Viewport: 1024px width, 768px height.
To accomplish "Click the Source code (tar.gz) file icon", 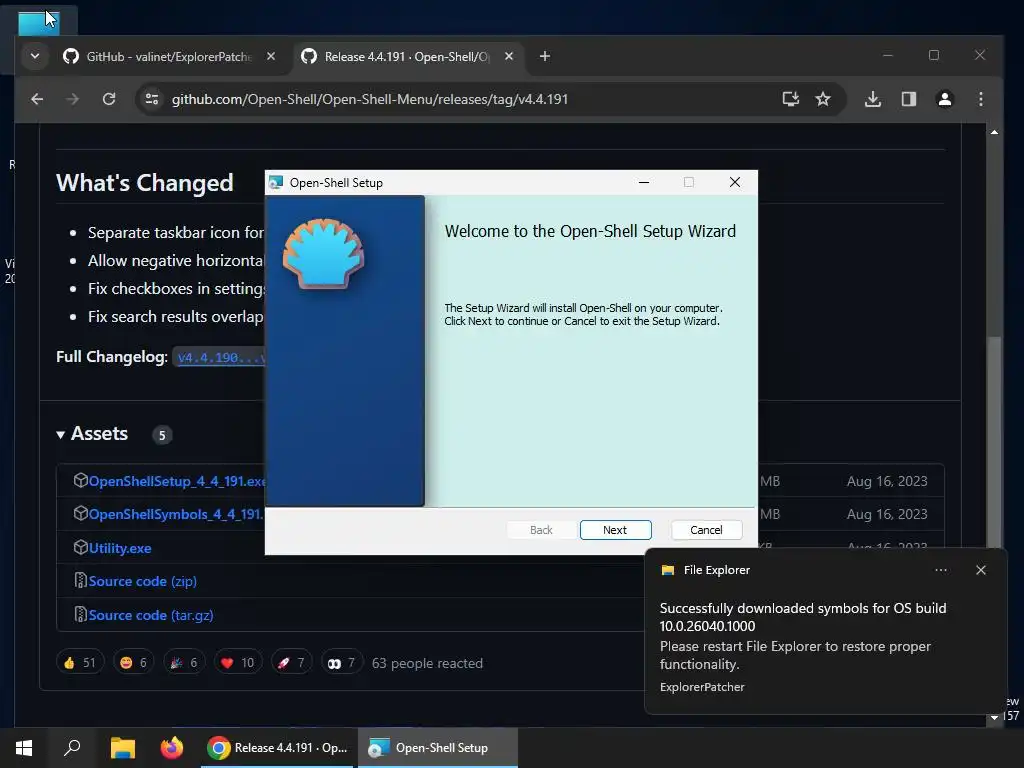I will coord(80,615).
